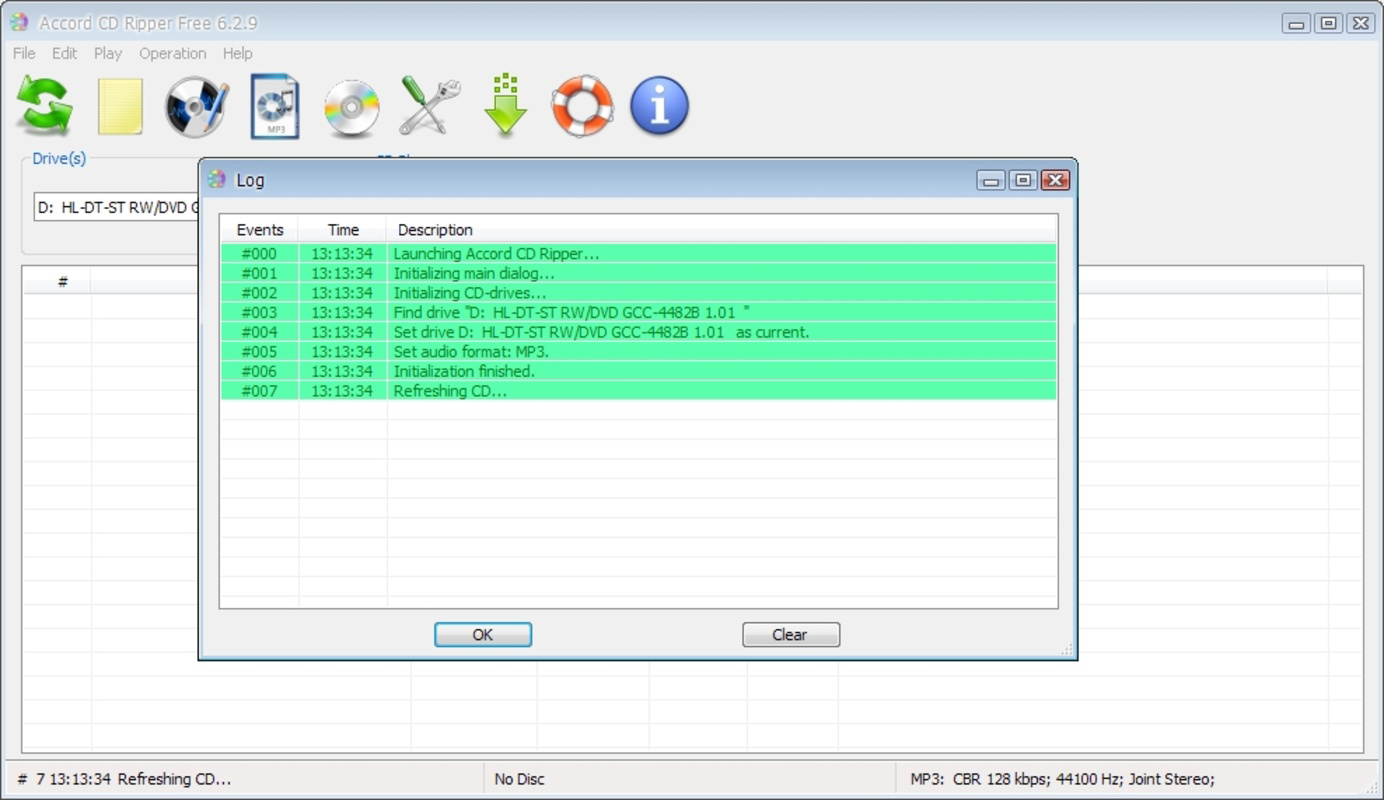
Task: Click status bar '# 7 13:13:34 Refreshing CD…'
Action: (124, 779)
